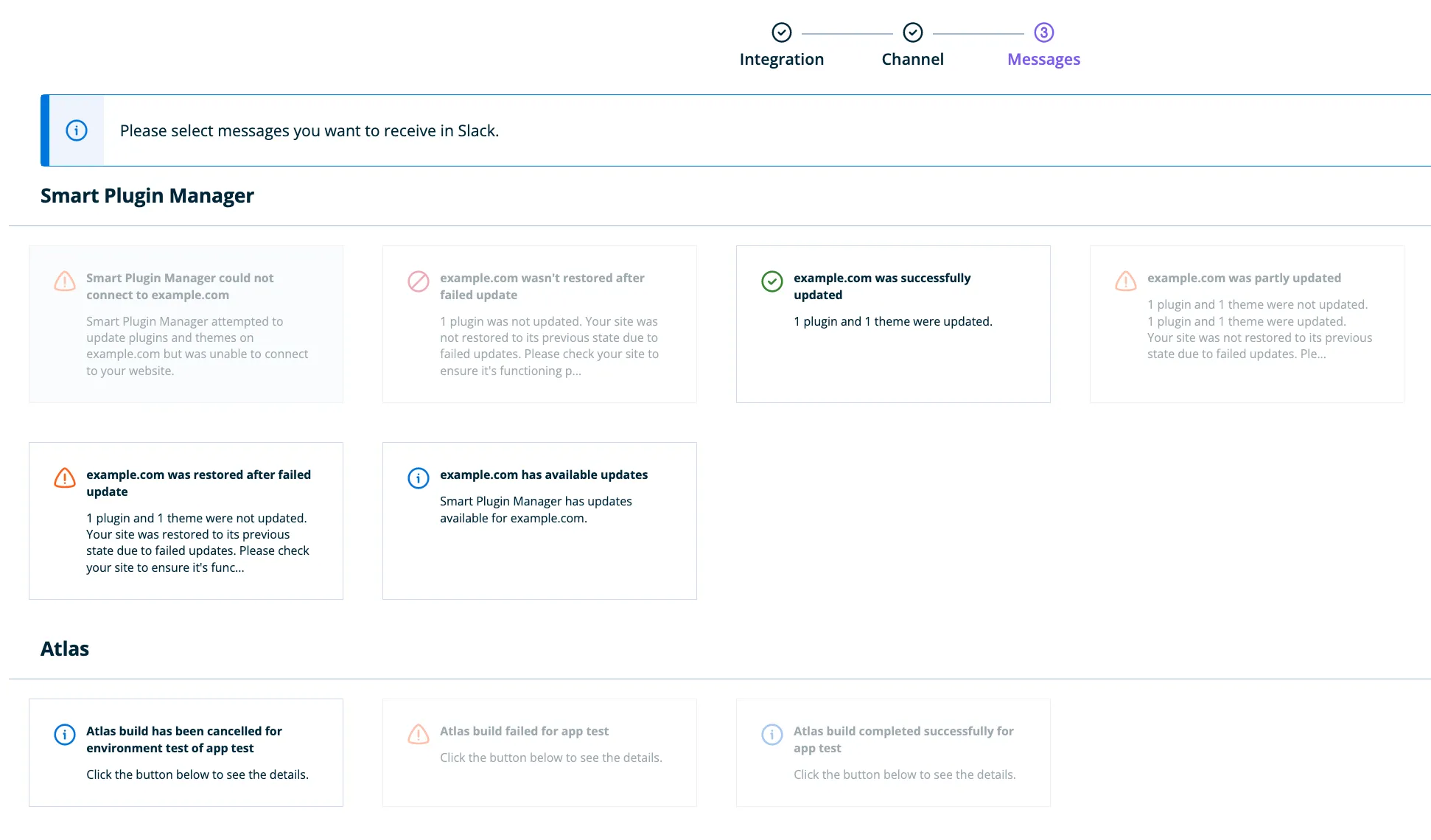This screenshot has width=1431, height=840.
Task: Click the step 3 Messages circle icon
Action: [1043, 32]
